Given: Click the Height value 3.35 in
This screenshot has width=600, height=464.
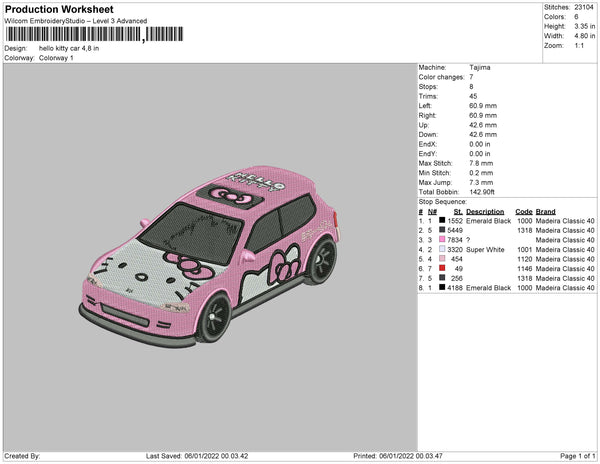Looking at the screenshot, I should [x=584, y=26].
